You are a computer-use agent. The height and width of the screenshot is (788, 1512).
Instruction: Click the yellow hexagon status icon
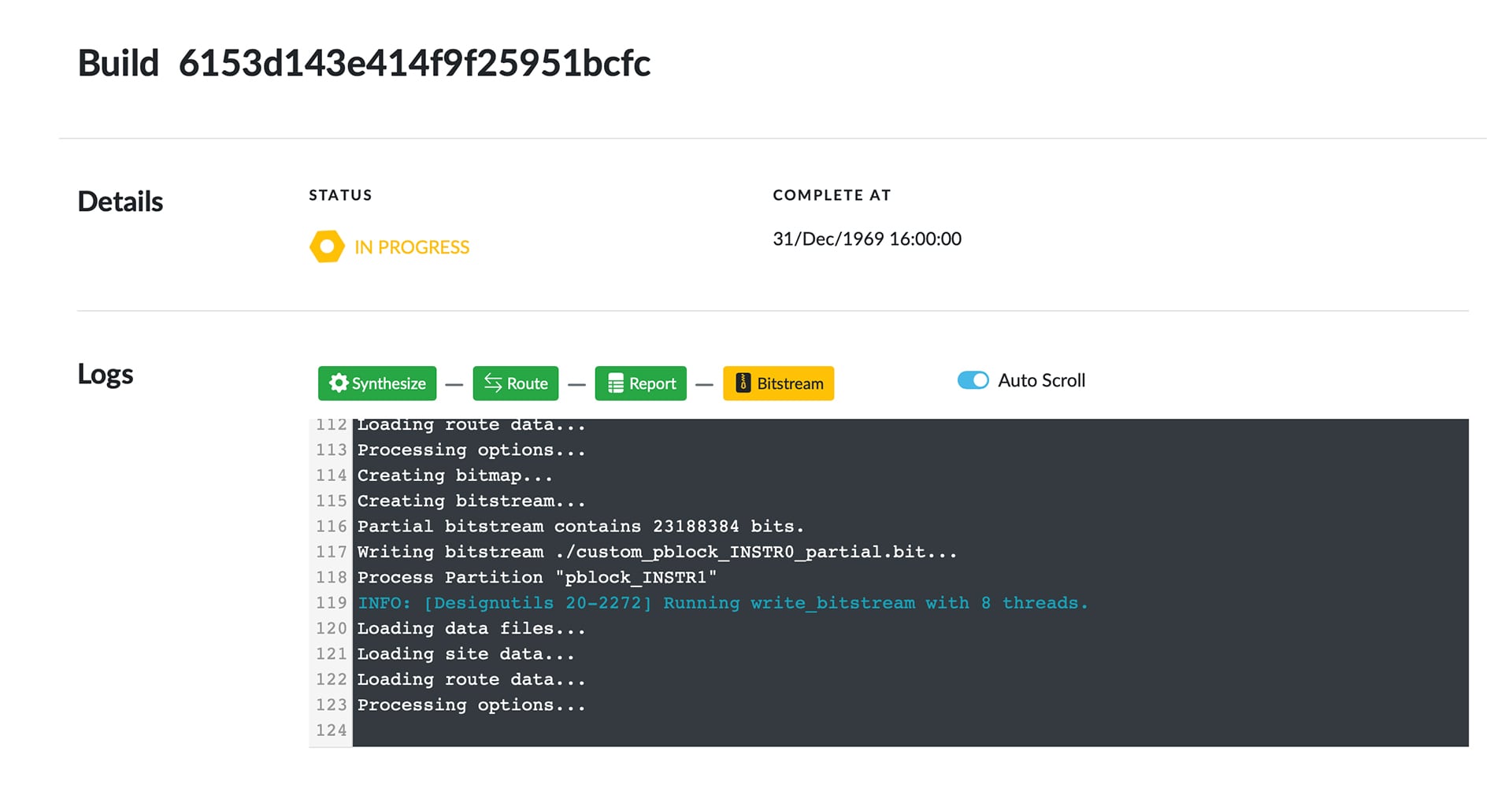coord(327,247)
